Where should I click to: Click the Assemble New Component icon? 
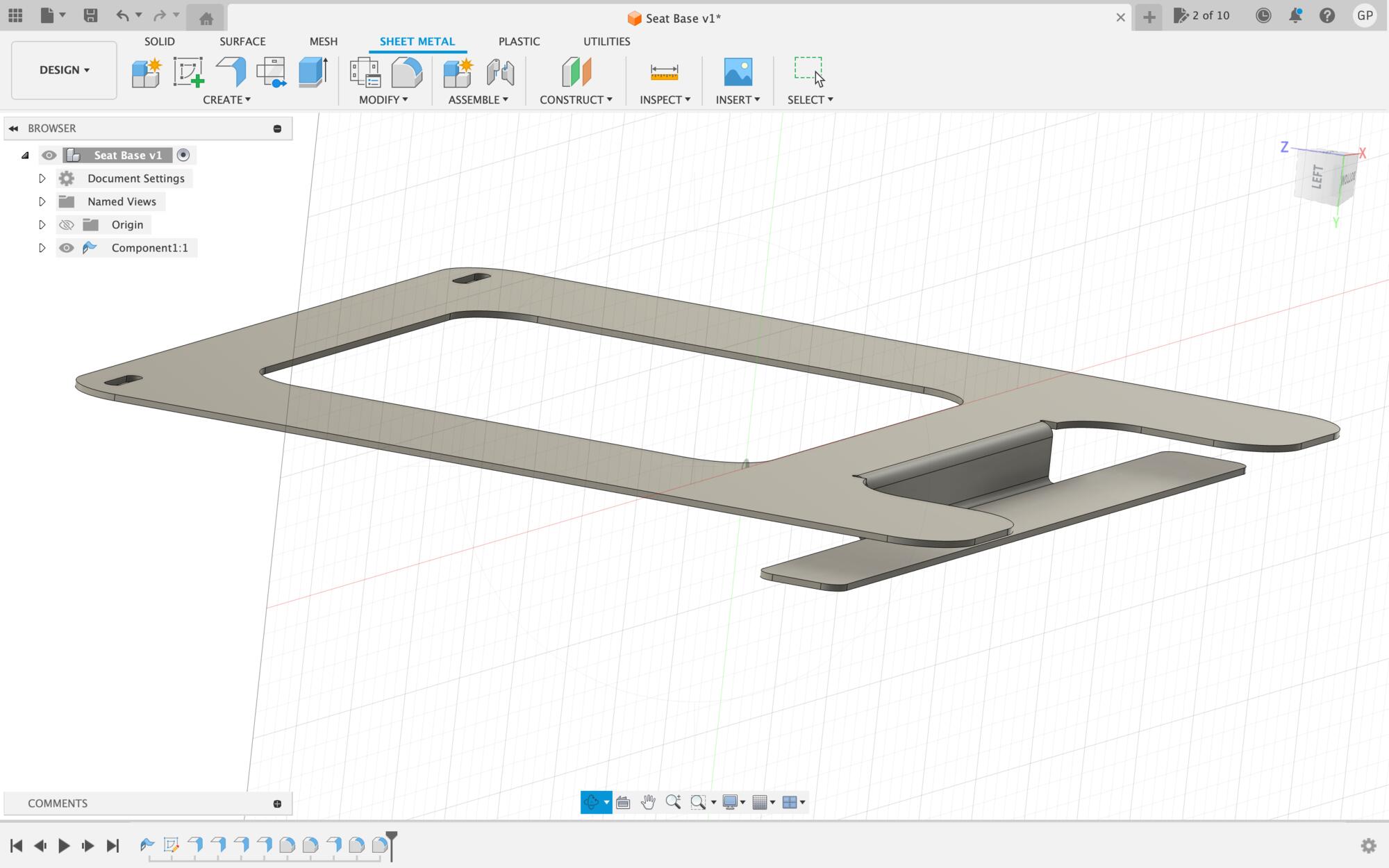click(458, 72)
